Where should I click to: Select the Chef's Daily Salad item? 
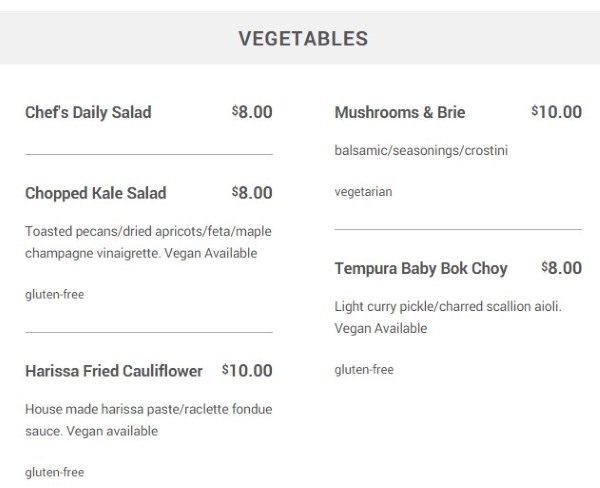tap(88, 113)
